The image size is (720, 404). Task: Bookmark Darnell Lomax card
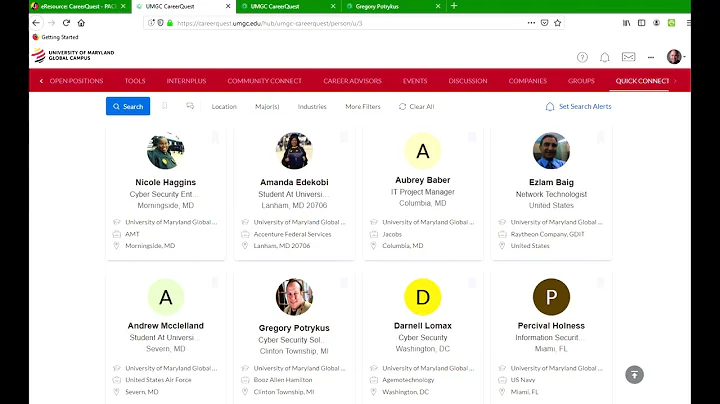tap(472, 282)
